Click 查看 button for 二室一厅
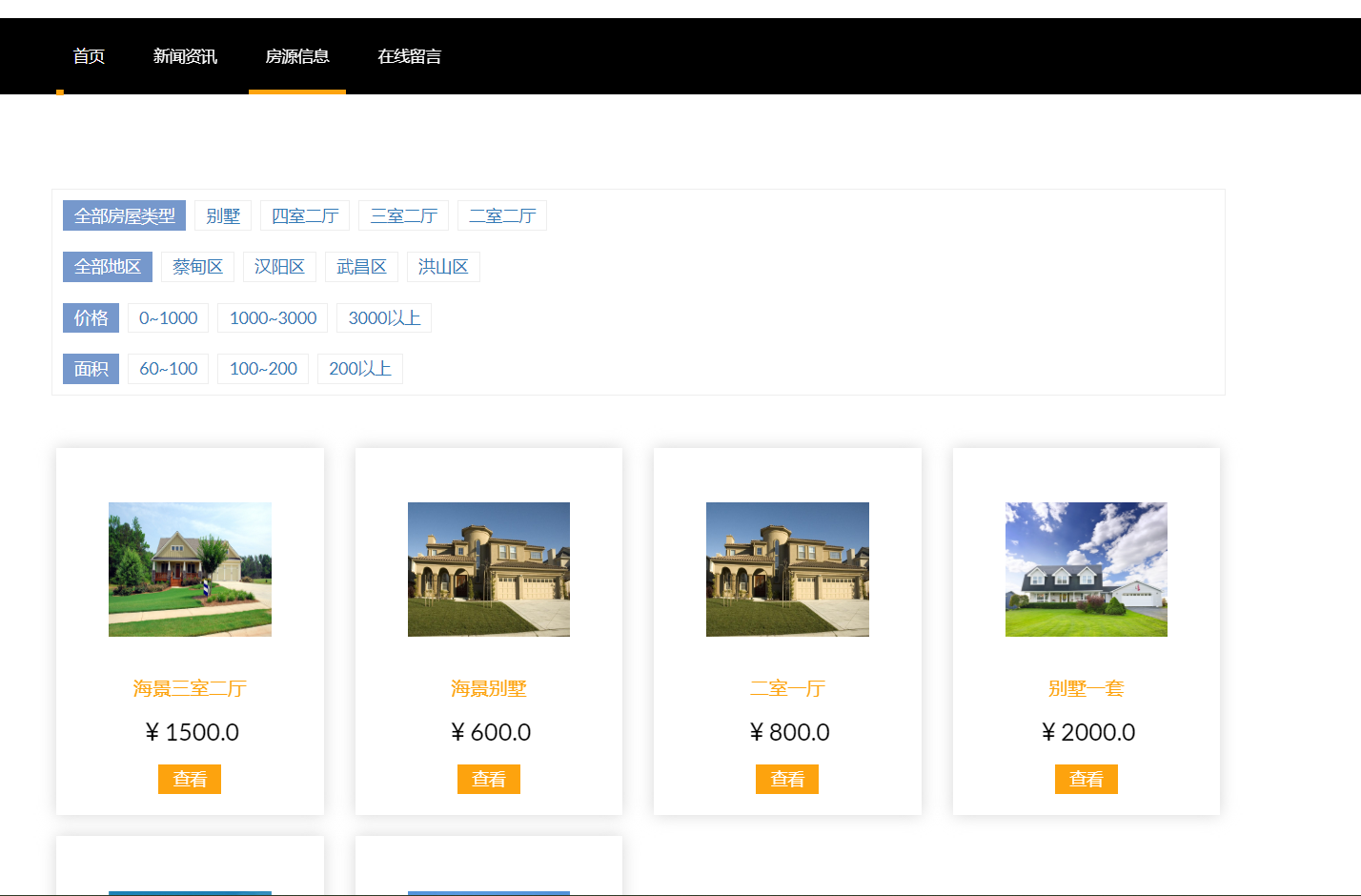The width and height of the screenshot is (1361, 896). pos(787,779)
